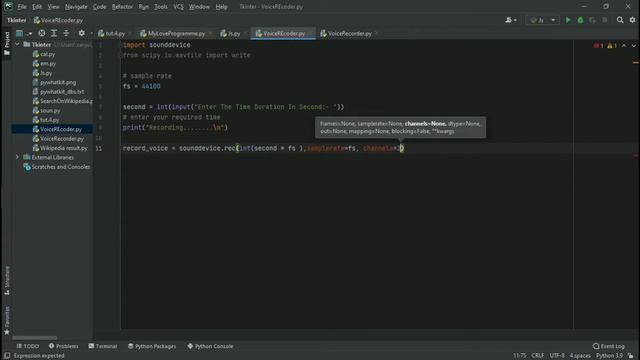Click the UTF-8 encoding status entry
640x360 pixels.
[x=557, y=356]
